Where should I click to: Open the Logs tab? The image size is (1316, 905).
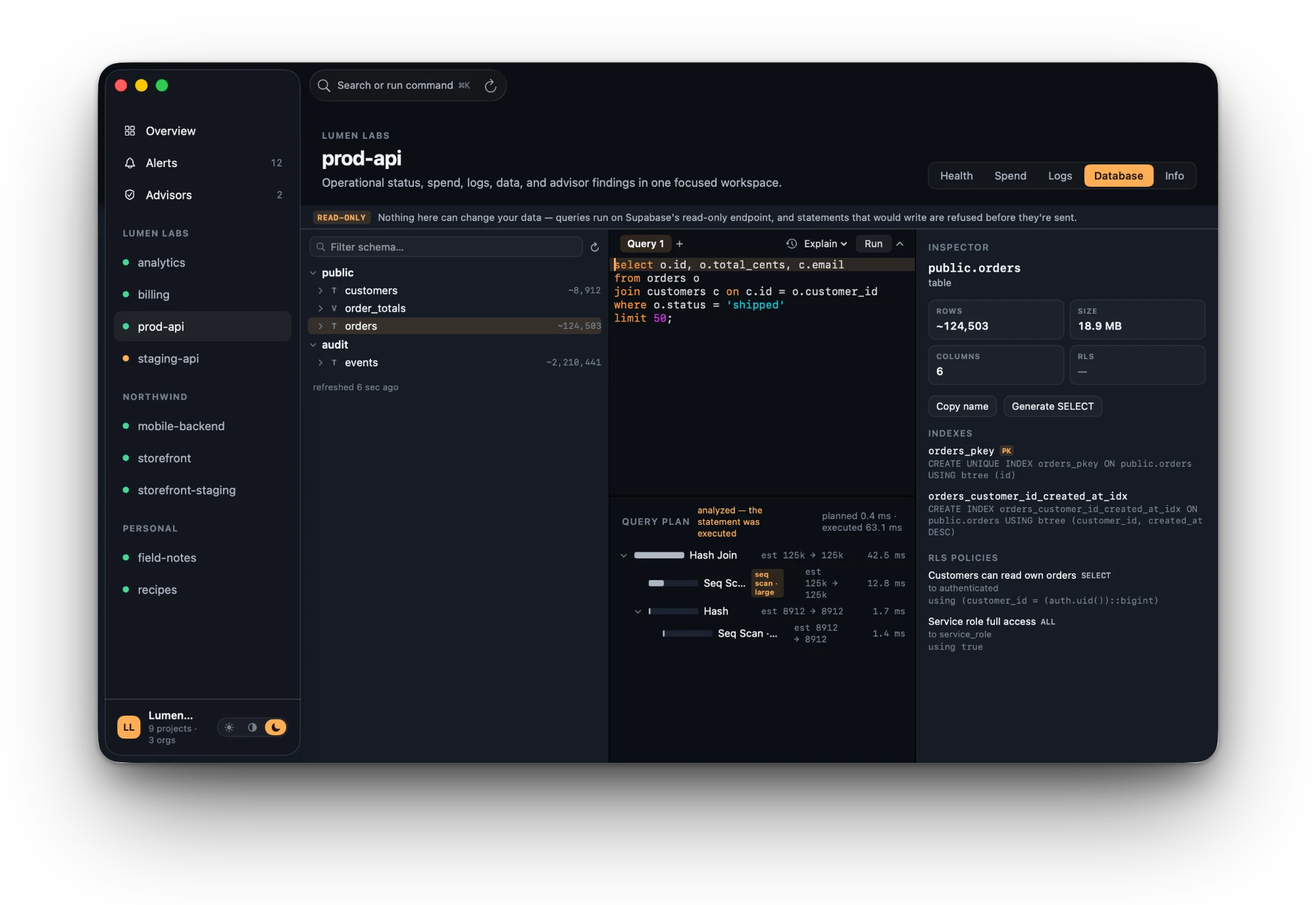(1059, 176)
